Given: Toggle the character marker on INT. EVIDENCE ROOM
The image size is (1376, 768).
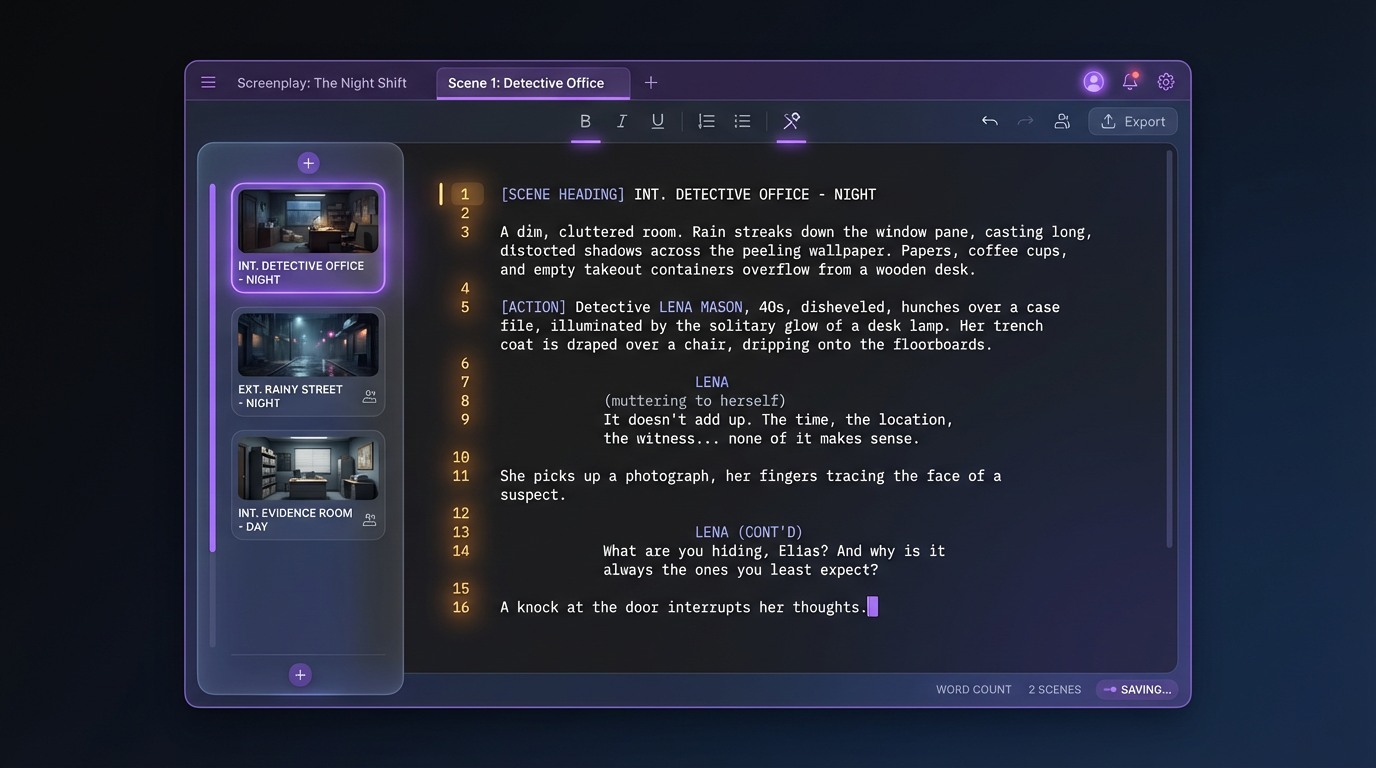Looking at the screenshot, I should pos(370,519).
